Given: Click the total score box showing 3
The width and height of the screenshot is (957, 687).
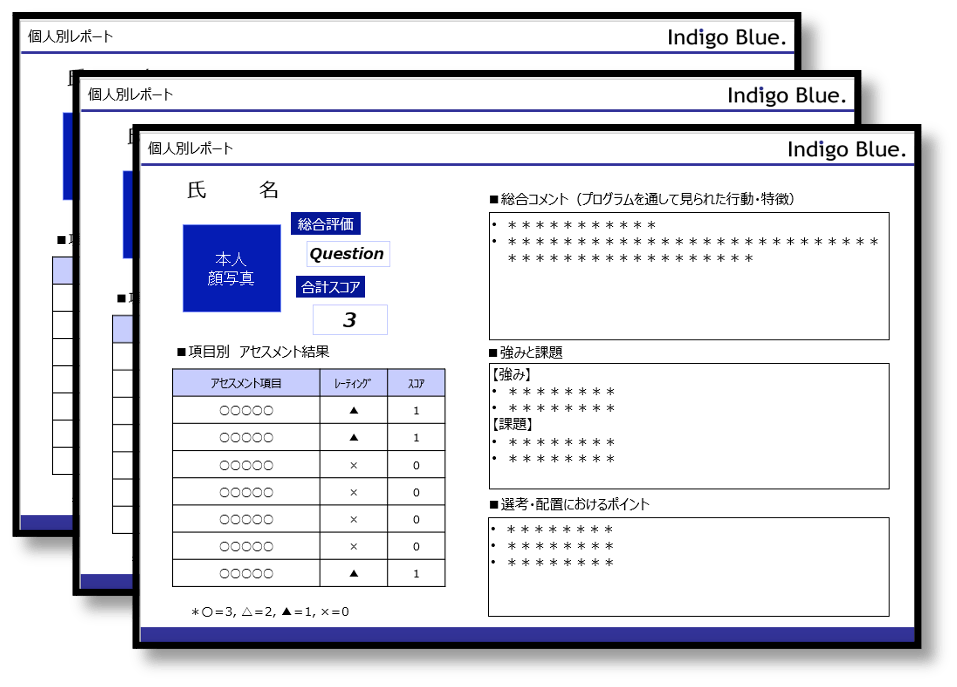Looking at the screenshot, I should click(349, 320).
